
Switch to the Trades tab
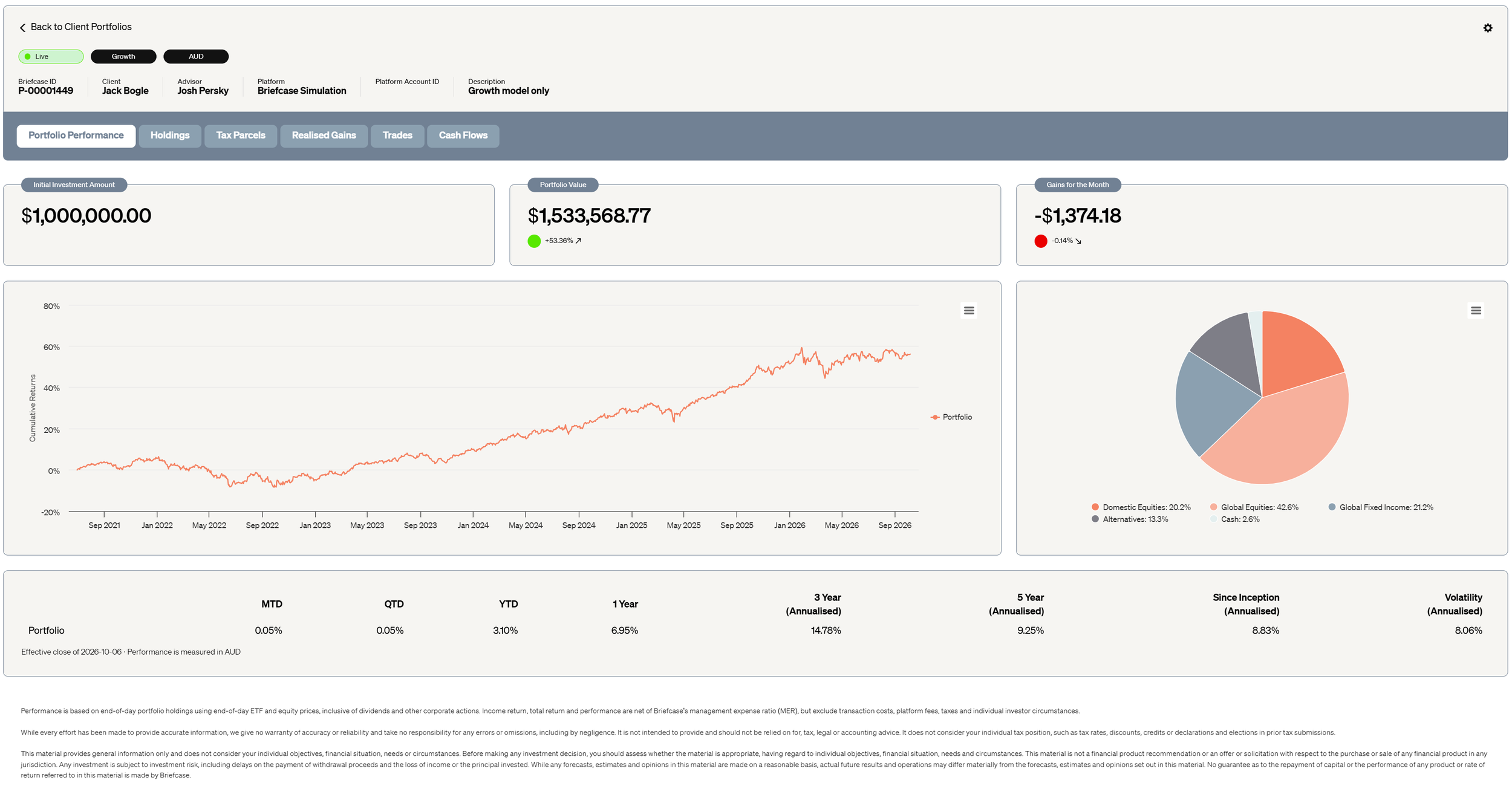tap(397, 136)
